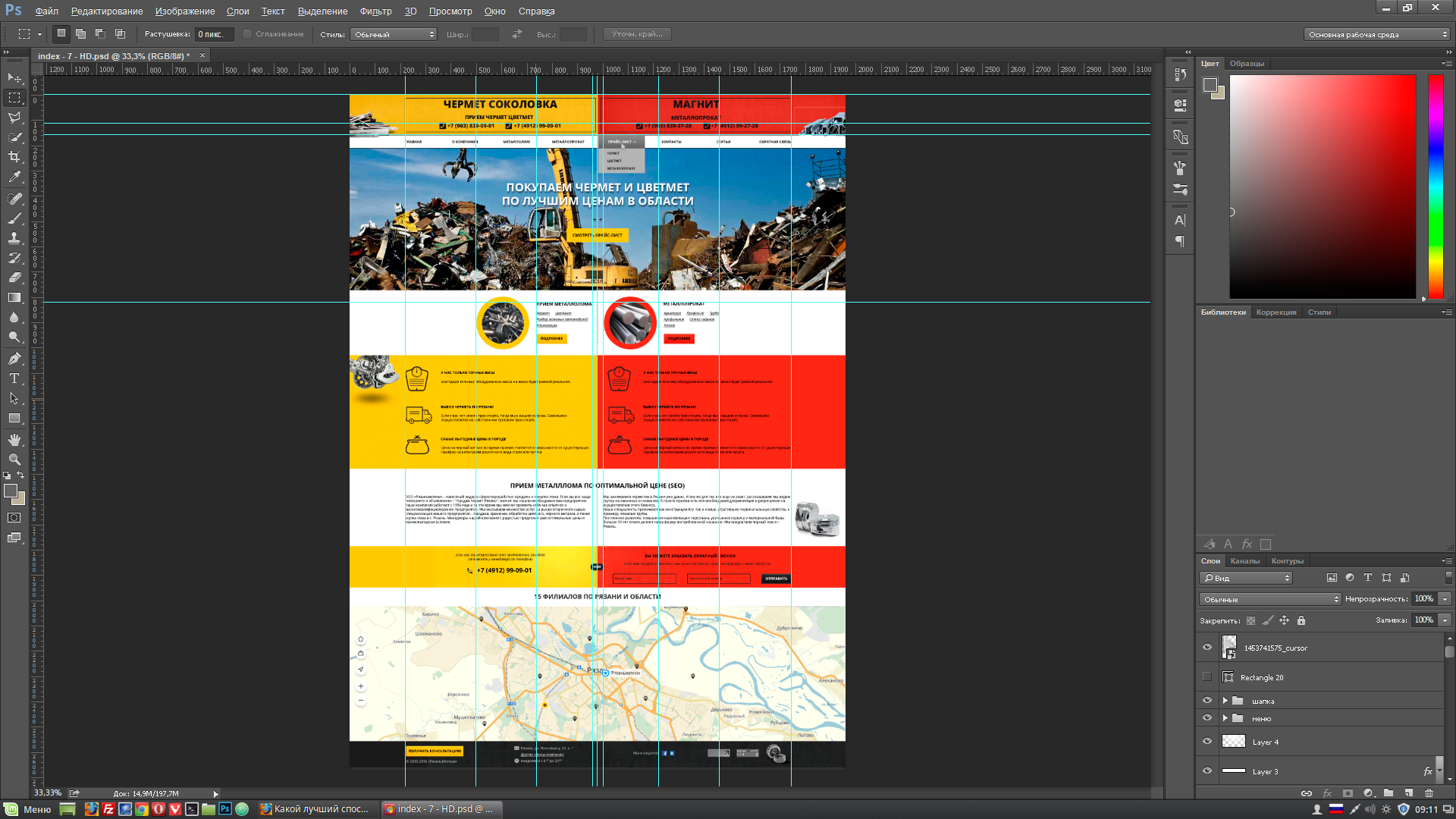Image resolution: width=1456 pixels, height=819 pixels.
Task: Select the Zoom tool
Action: click(14, 460)
